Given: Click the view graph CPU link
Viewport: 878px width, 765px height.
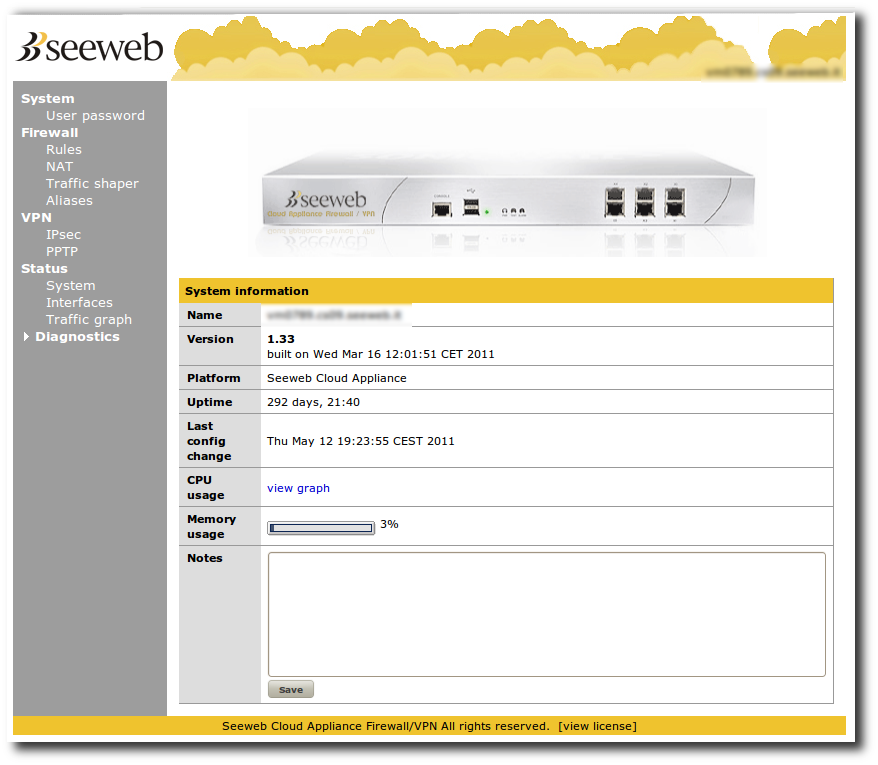Looking at the screenshot, I should 298,488.
